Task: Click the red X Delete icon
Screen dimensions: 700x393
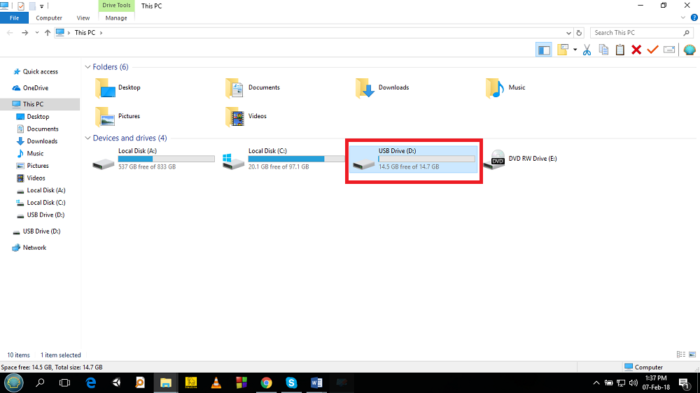Action: click(x=636, y=50)
